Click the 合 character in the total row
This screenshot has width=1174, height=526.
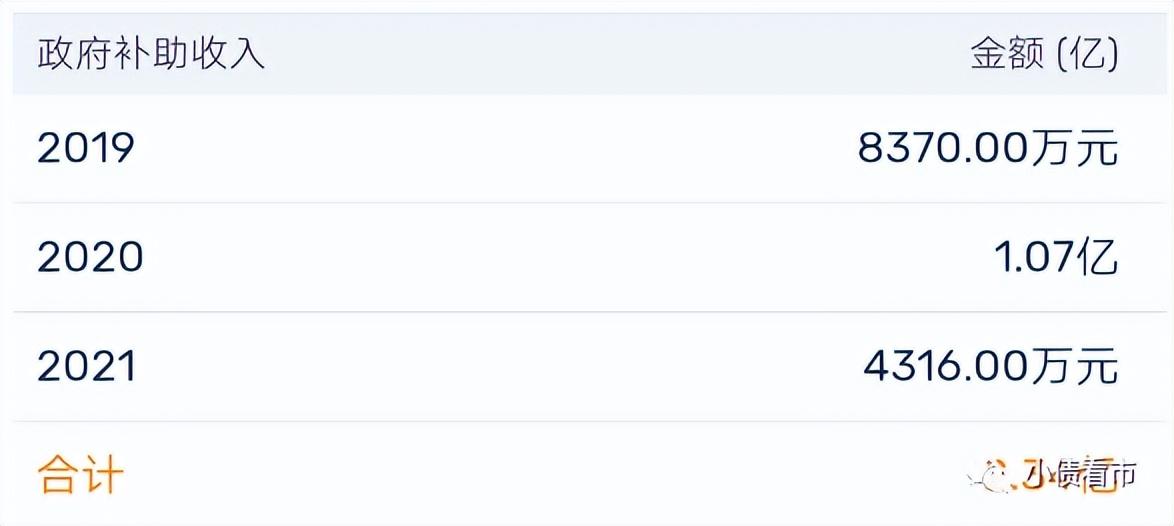tap(58, 474)
